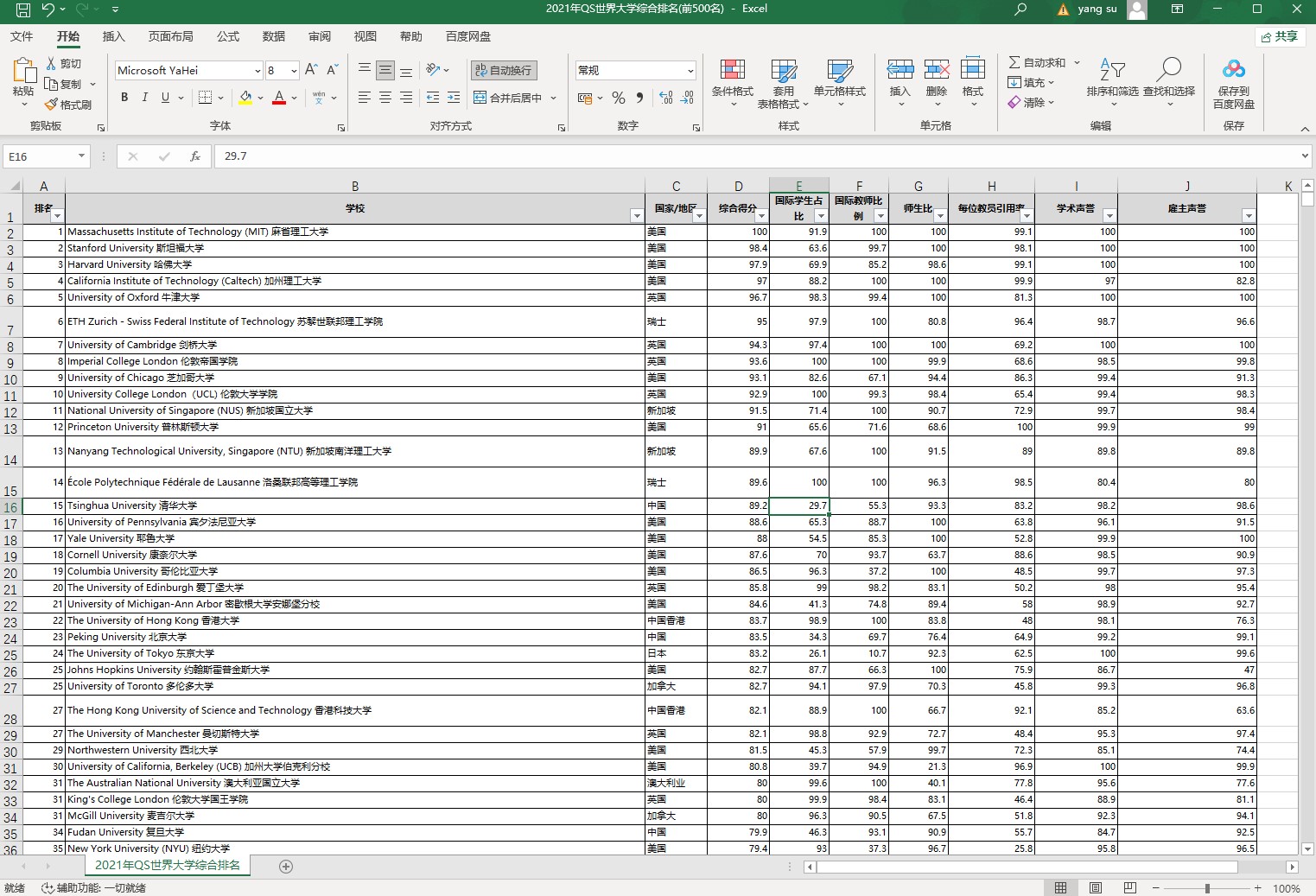Toggle Wrap Text (自动换行) button

click(504, 70)
